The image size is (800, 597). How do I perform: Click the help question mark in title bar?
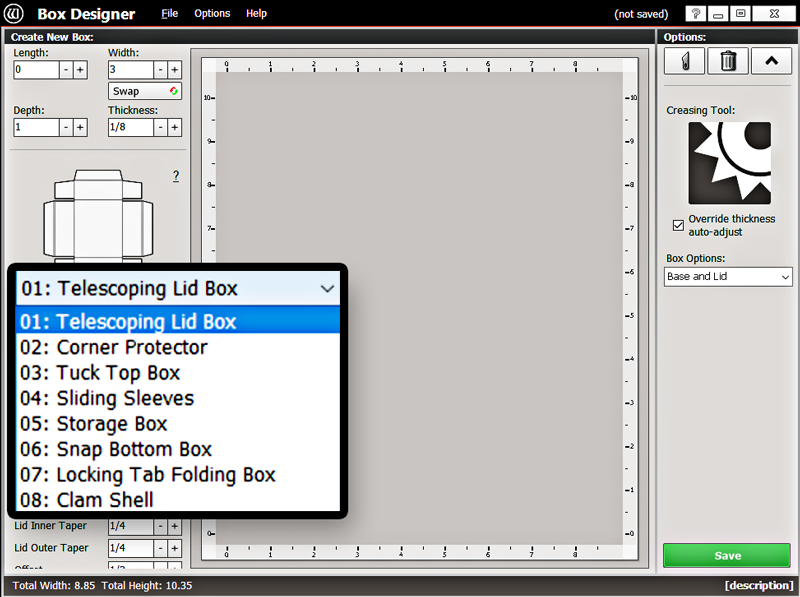(695, 14)
